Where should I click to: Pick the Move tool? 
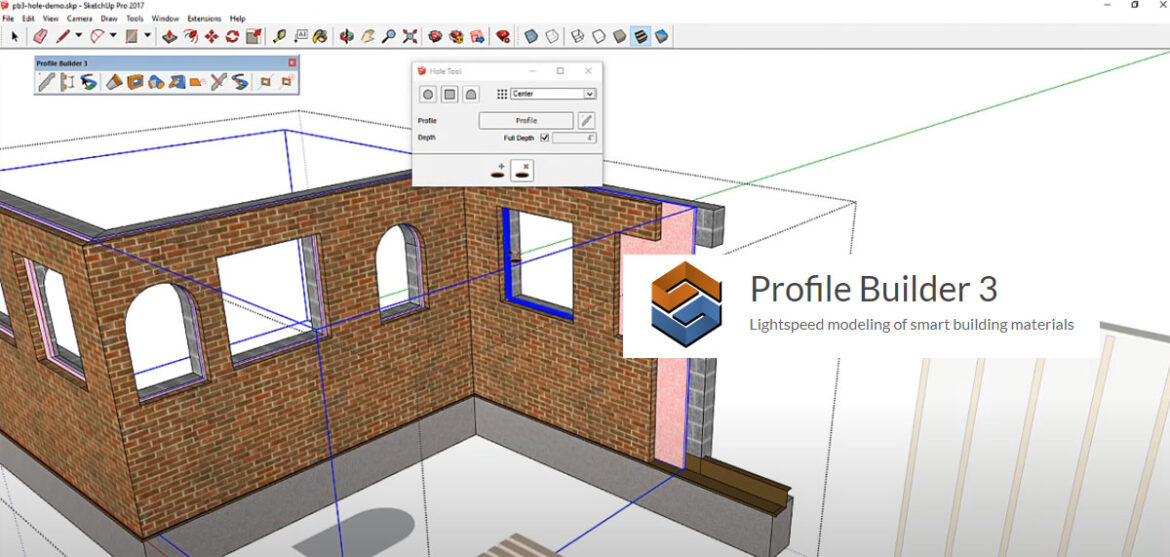click(x=212, y=36)
